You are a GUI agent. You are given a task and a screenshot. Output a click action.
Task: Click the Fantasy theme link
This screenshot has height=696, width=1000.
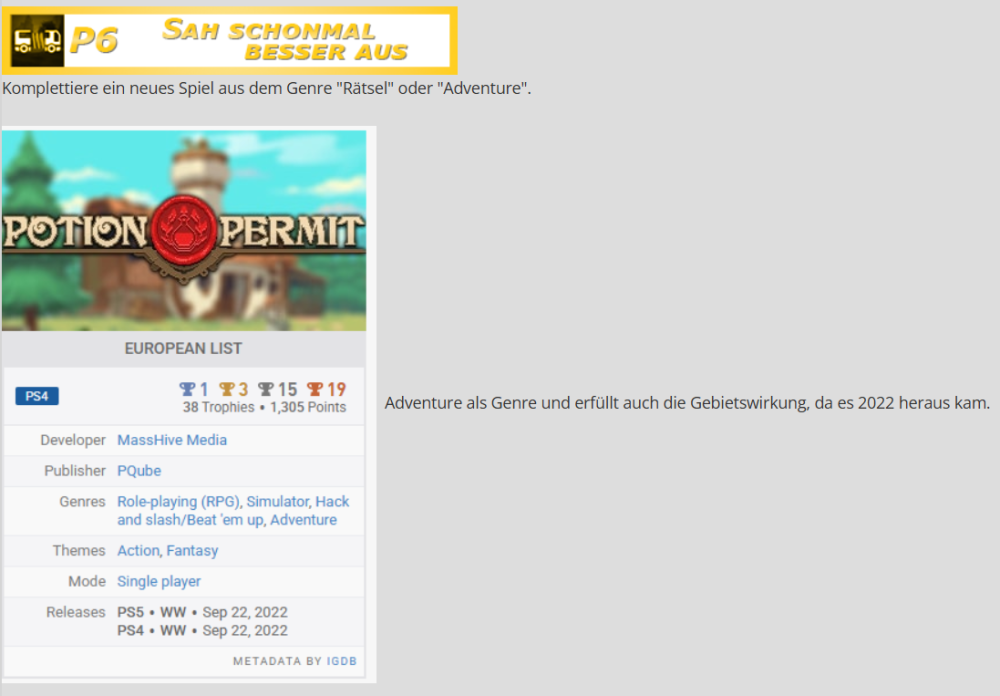pyautogui.click(x=192, y=551)
